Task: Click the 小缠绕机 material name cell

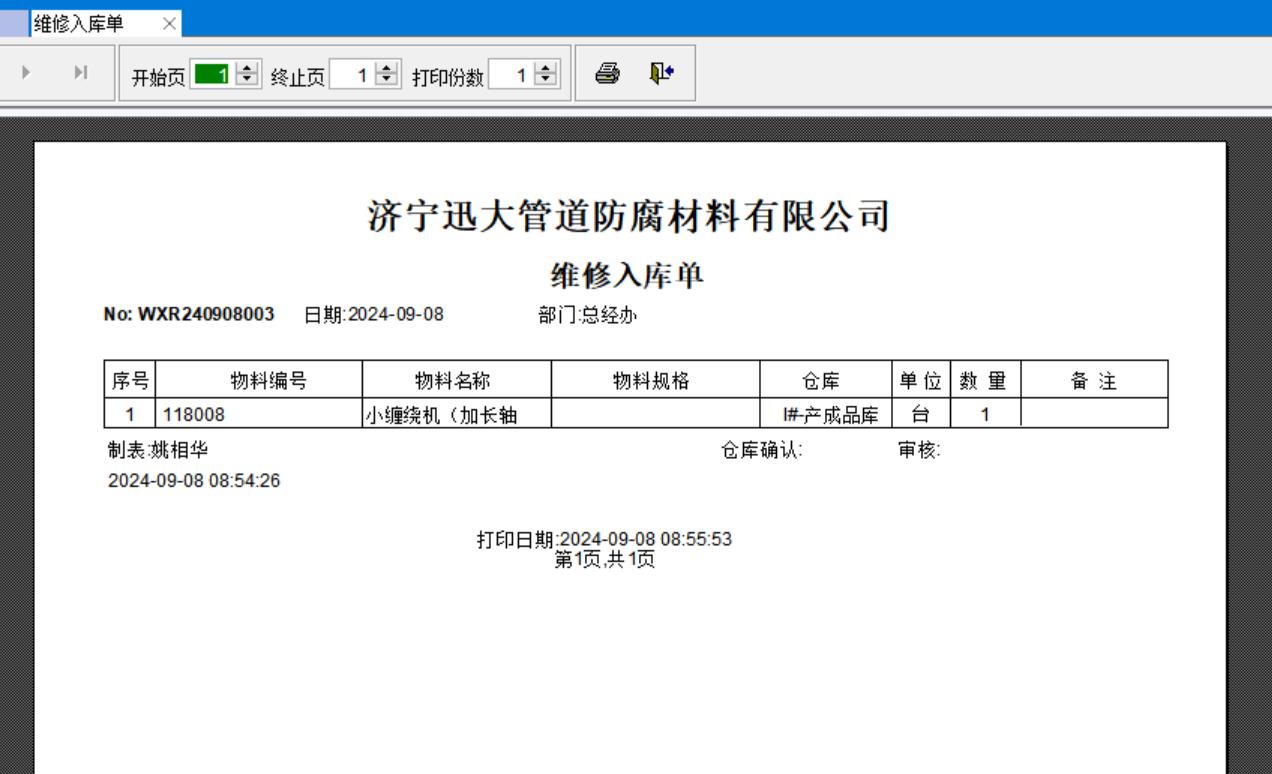Action: click(x=456, y=415)
